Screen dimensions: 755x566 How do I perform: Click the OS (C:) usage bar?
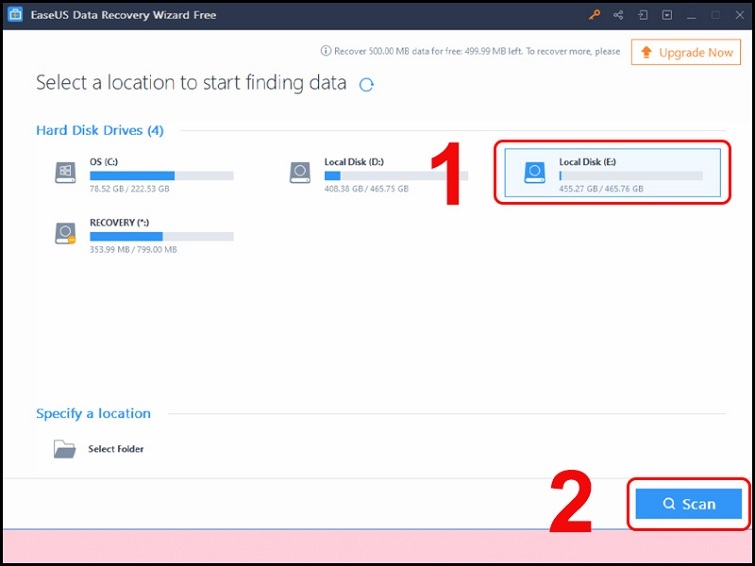coord(161,176)
